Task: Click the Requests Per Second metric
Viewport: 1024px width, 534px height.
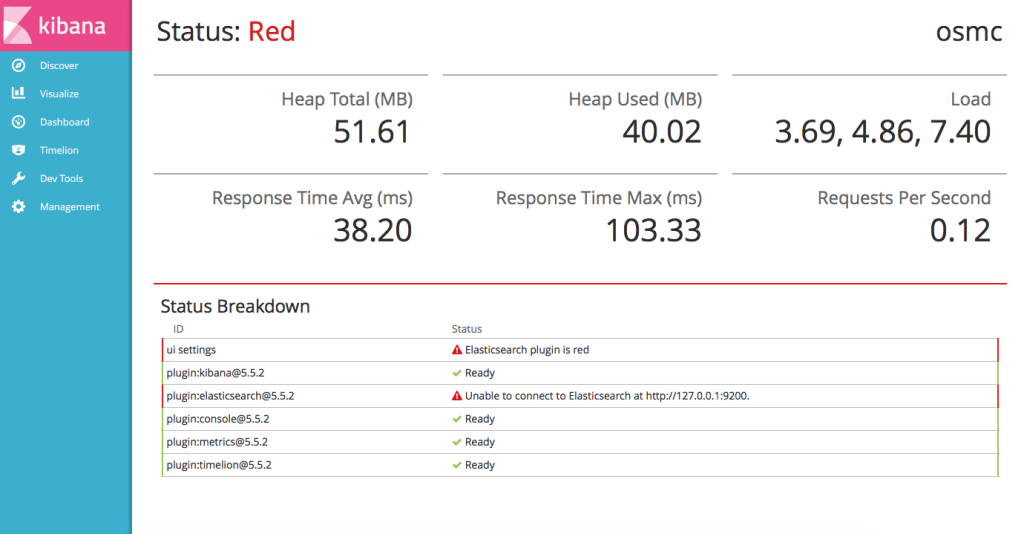Action: click(958, 230)
